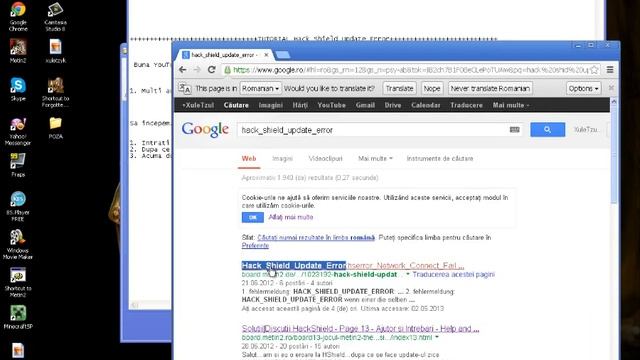This screenshot has height=360, width=640.
Task: Expand Mai multe in black Google bar
Action: [x=511, y=105]
